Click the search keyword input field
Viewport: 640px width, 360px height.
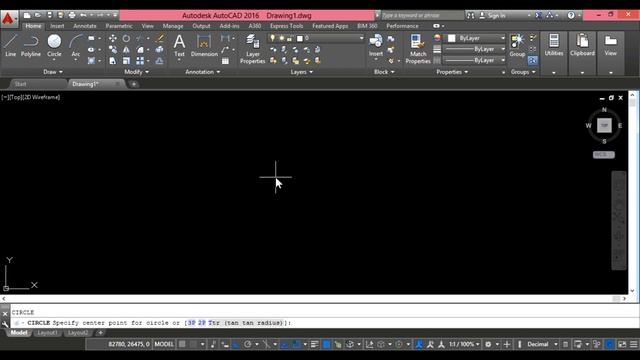pos(422,15)
